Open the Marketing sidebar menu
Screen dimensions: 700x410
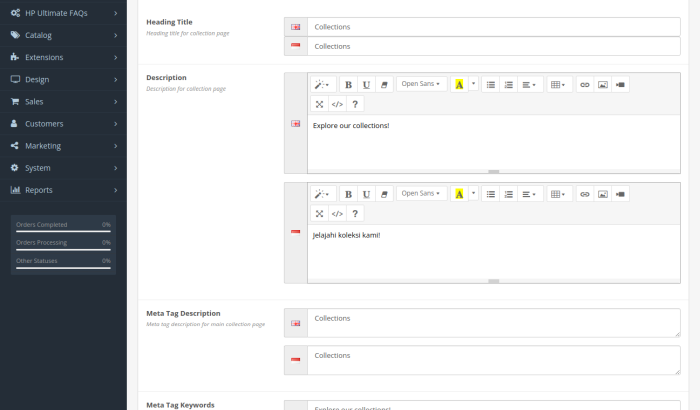point(63,146)
